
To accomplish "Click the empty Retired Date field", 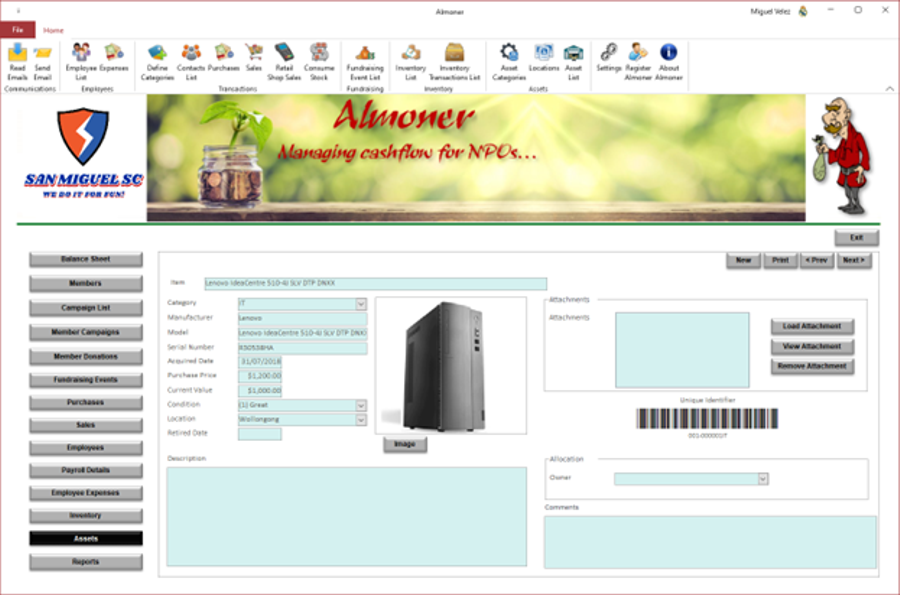I will pyautogui.click(x=260, y=434).
